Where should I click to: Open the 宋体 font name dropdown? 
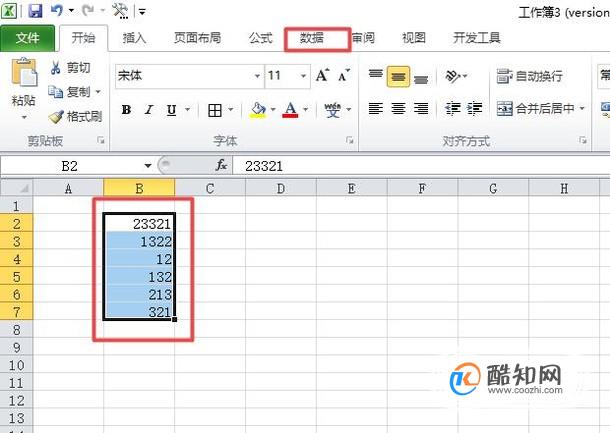257,76
